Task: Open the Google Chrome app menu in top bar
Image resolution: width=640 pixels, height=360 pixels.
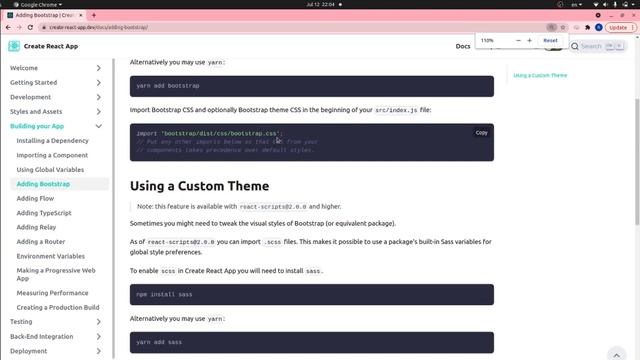Action: tap(38, 4)
